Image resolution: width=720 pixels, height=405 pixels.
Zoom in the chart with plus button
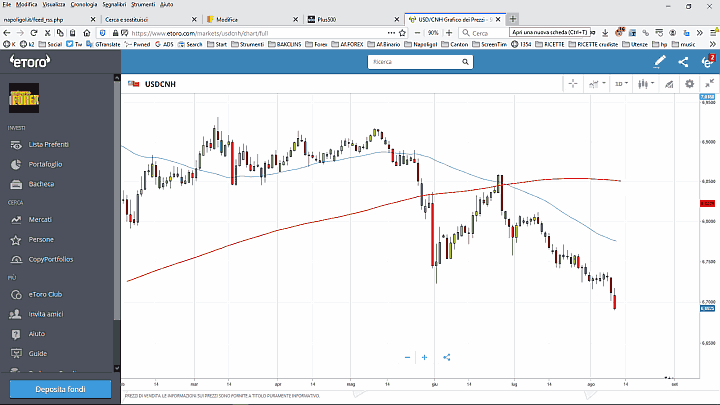(425, 357)
